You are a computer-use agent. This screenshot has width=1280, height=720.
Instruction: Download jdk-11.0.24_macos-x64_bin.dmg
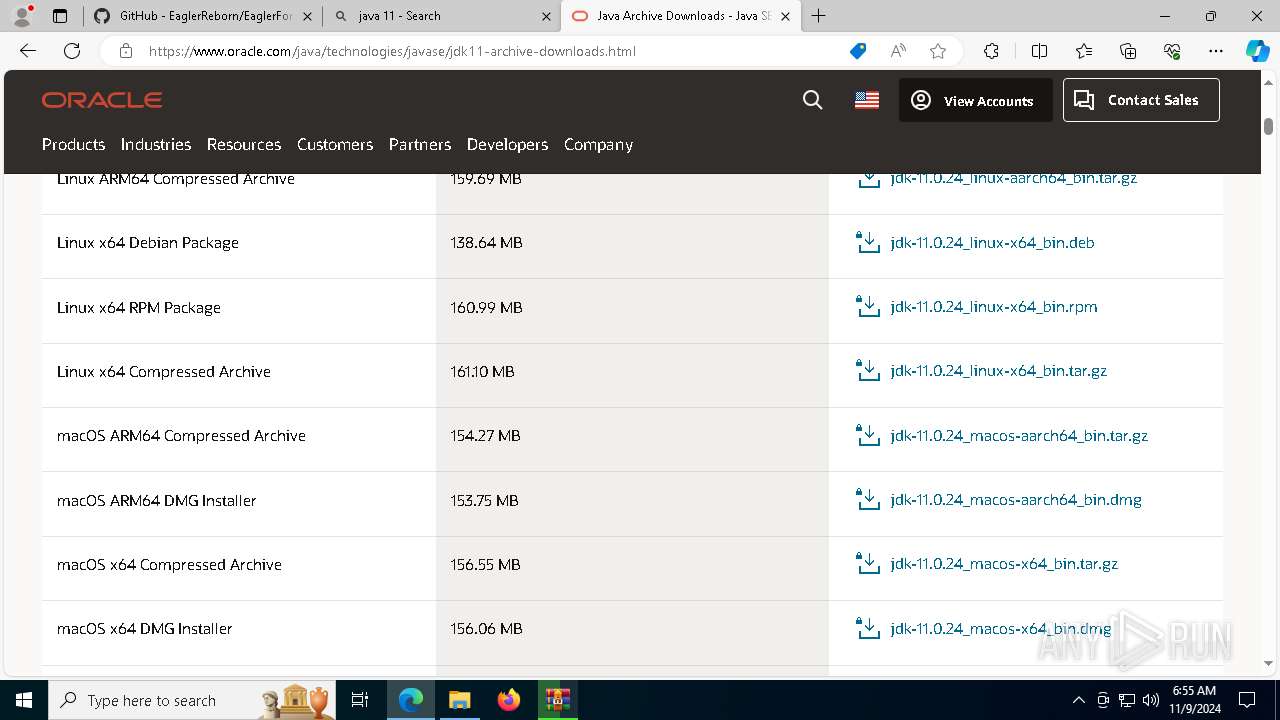pyautogui.click(x=1001, y=628)
